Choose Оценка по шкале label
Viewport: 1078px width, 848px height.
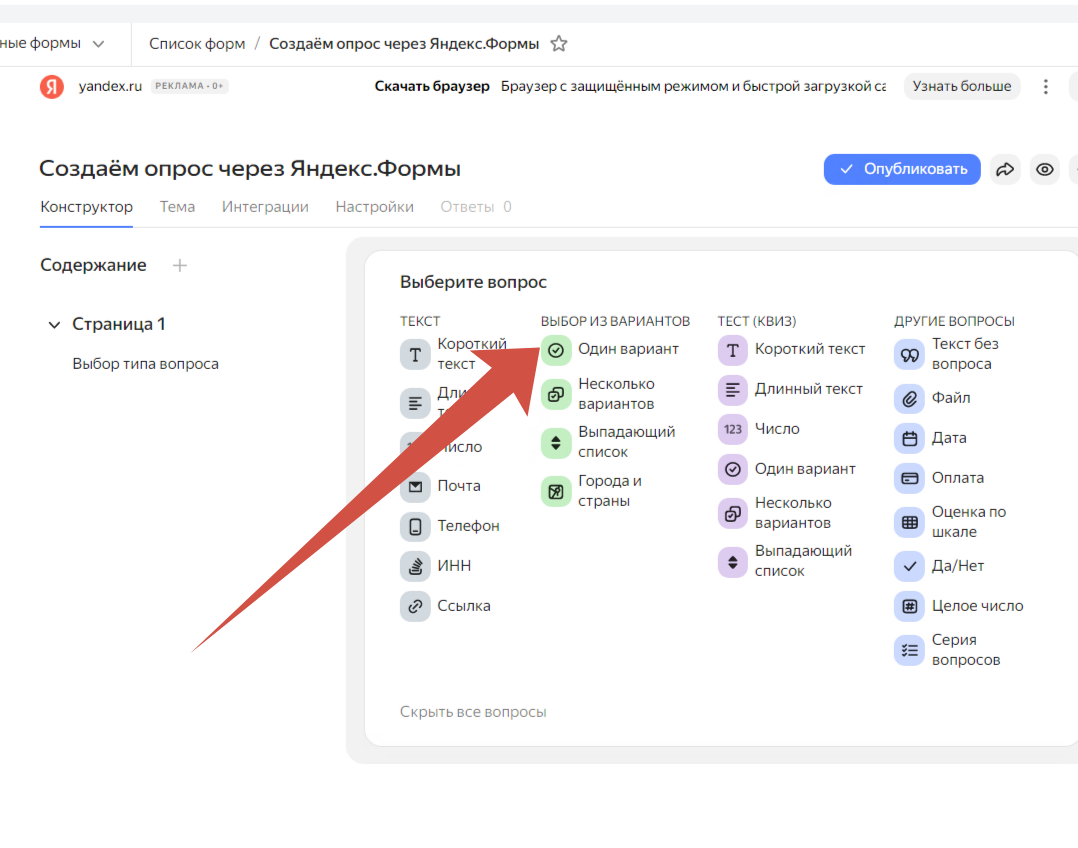tap(969, 522)
